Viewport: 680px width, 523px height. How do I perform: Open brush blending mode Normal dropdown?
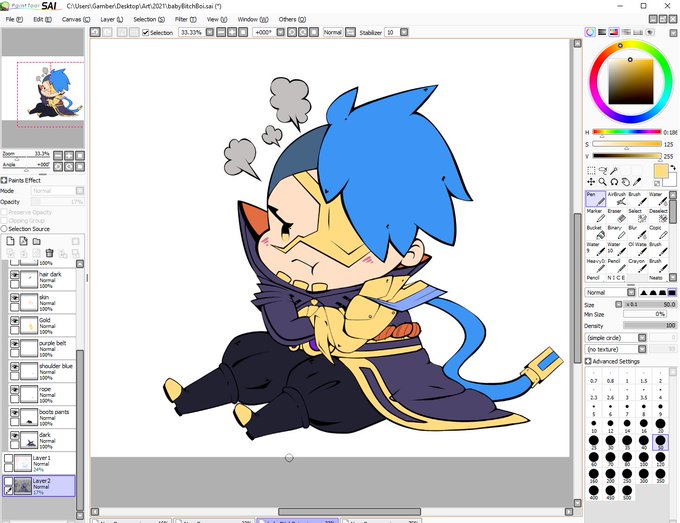pyautogui.click(x=631, y=292)
